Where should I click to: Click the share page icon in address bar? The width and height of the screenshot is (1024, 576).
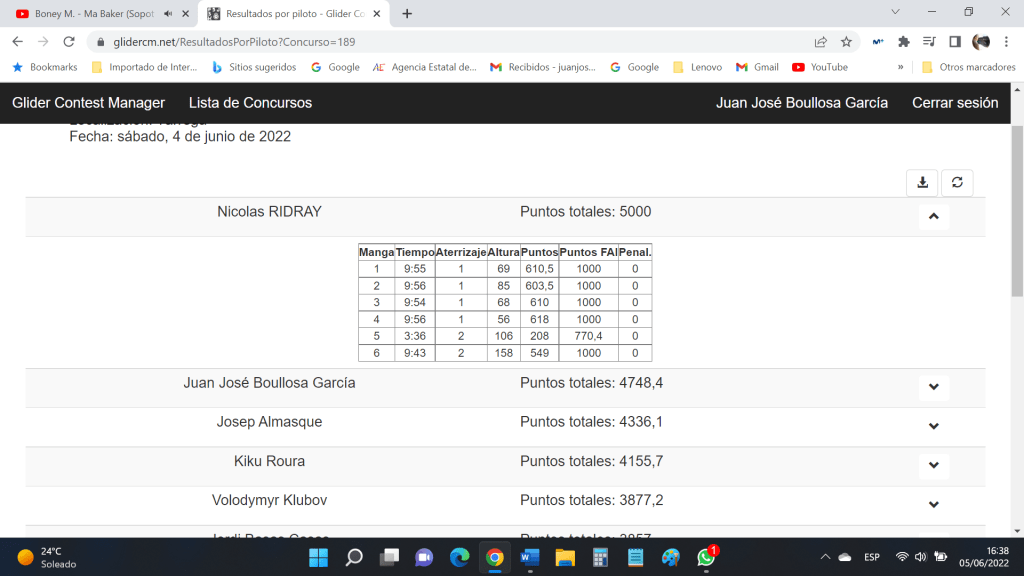click(x=821, y=42)
